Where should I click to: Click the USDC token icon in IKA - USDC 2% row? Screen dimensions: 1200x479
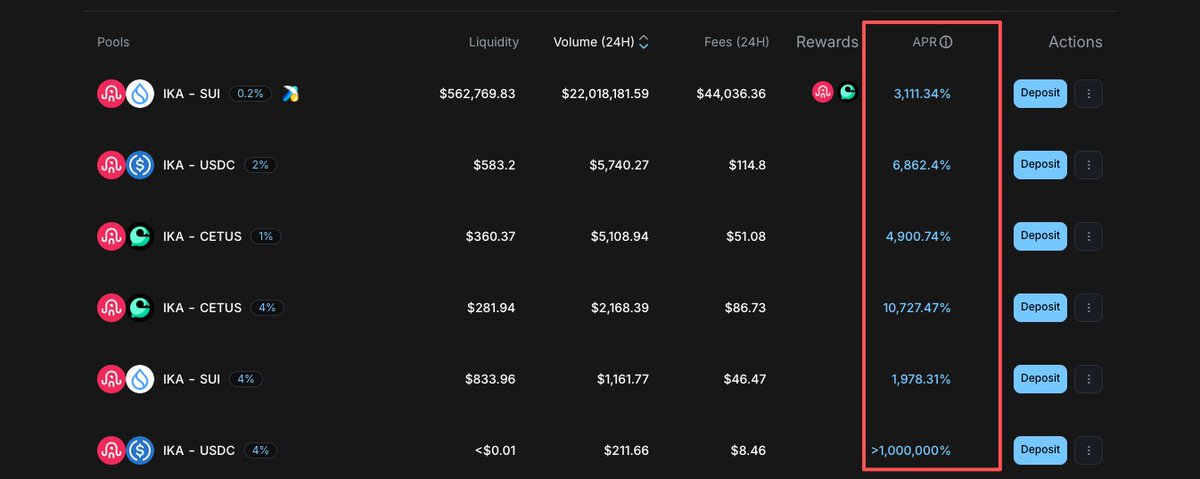pyautogui.click(x=140, y=165)
